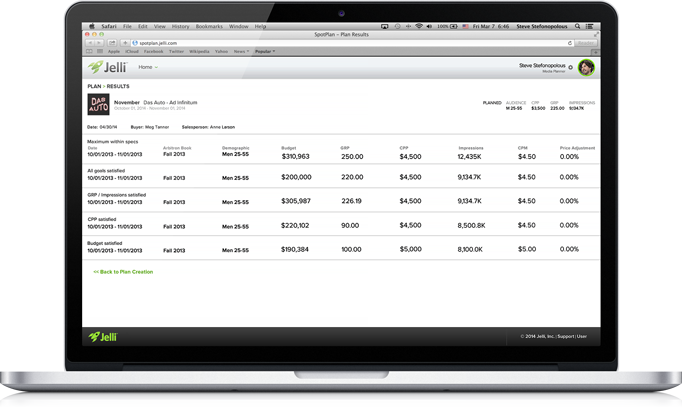The width and height of the screenshot is (682, 407).
Task: Click the Jelli logo in the footer
Action: point(102,337)
